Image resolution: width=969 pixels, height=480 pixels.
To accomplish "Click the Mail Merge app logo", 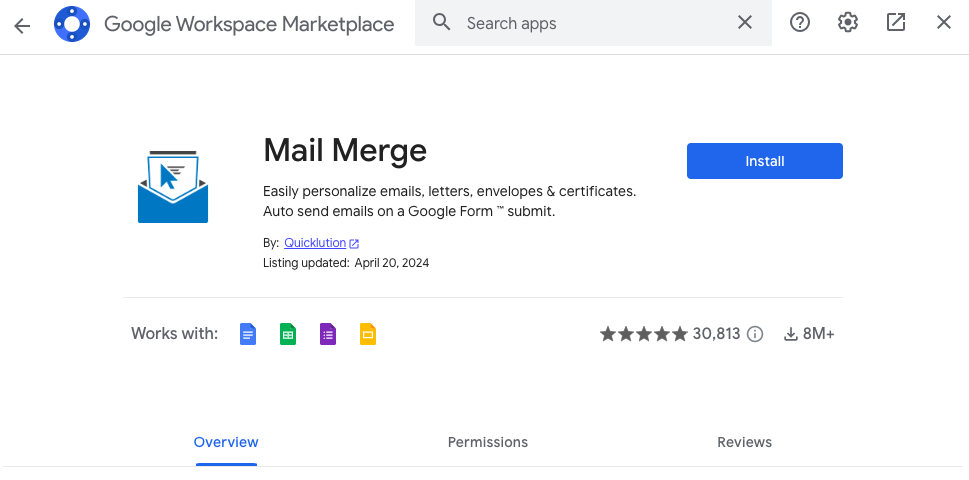I will click(173, 187).
